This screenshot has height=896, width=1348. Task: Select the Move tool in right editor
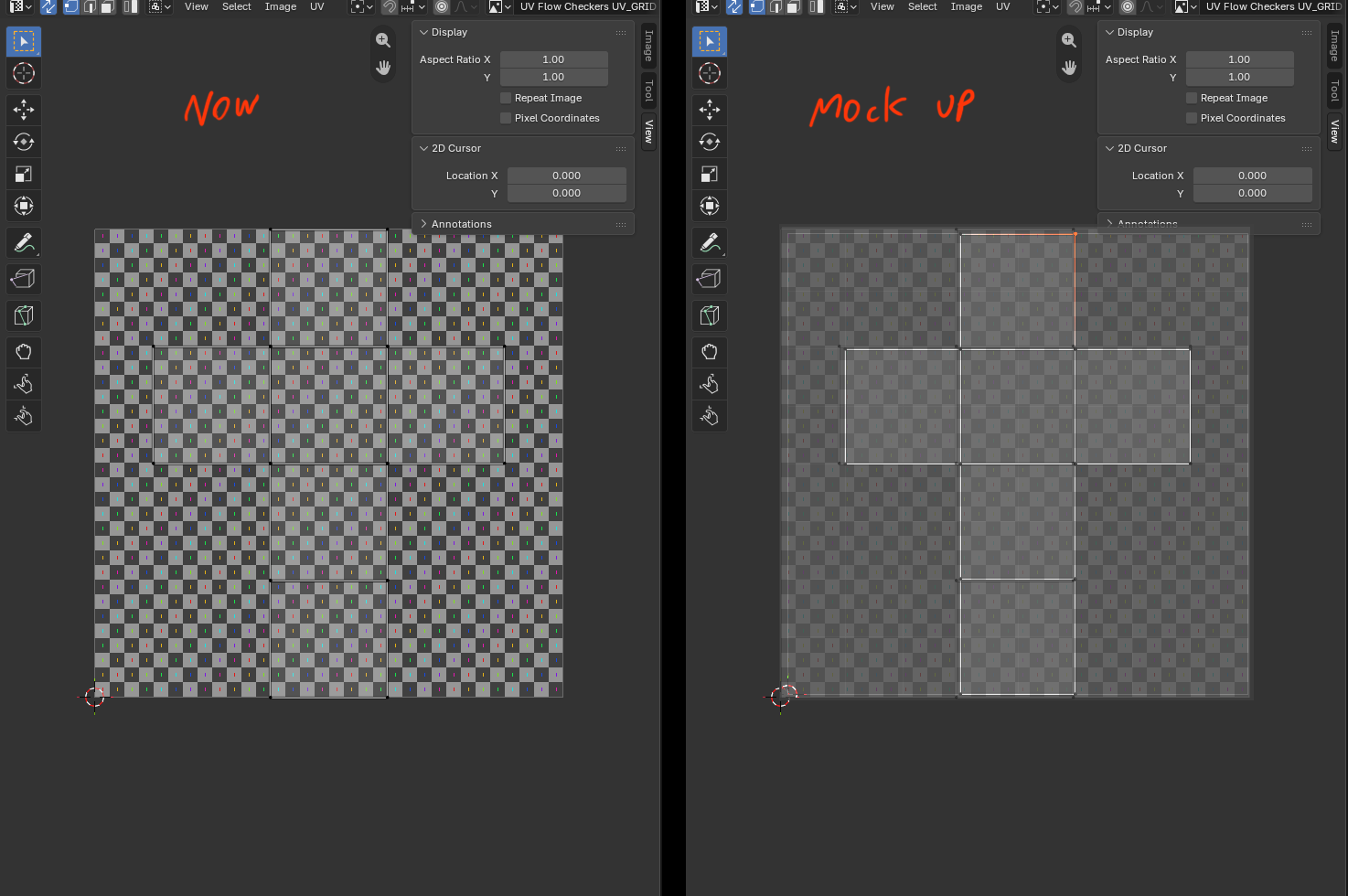[x=710, y=110]
